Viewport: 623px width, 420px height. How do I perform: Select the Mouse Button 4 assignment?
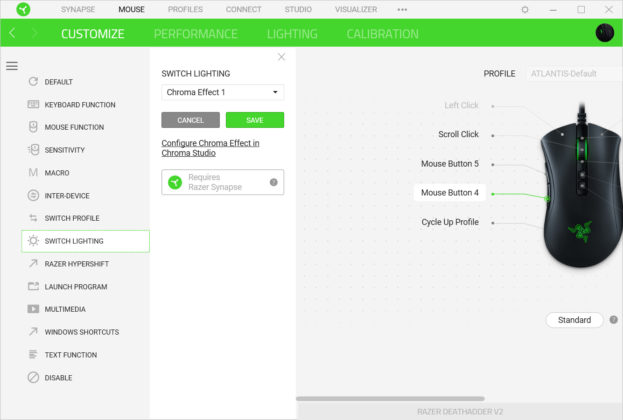point(450,193)
